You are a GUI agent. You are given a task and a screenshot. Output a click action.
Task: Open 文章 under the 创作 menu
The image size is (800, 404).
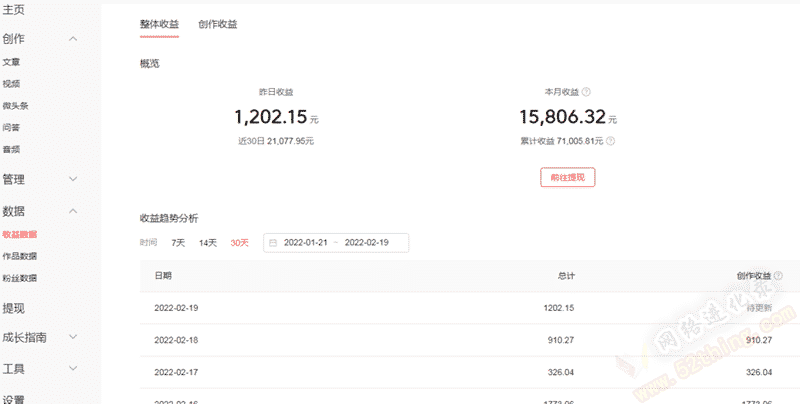pyautogui.click(x=11, y=62)
